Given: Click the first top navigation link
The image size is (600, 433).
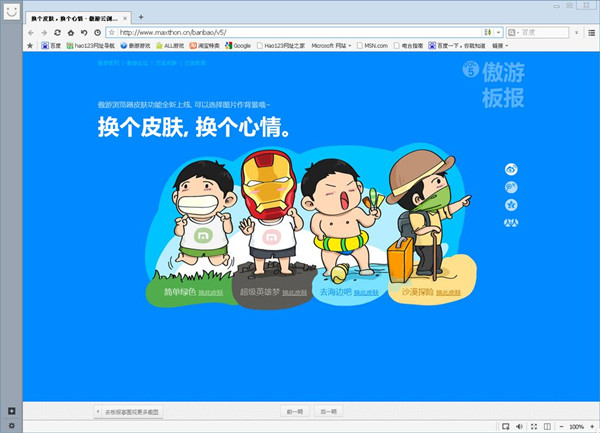Looking at the screenshot, I should [109, 63].
